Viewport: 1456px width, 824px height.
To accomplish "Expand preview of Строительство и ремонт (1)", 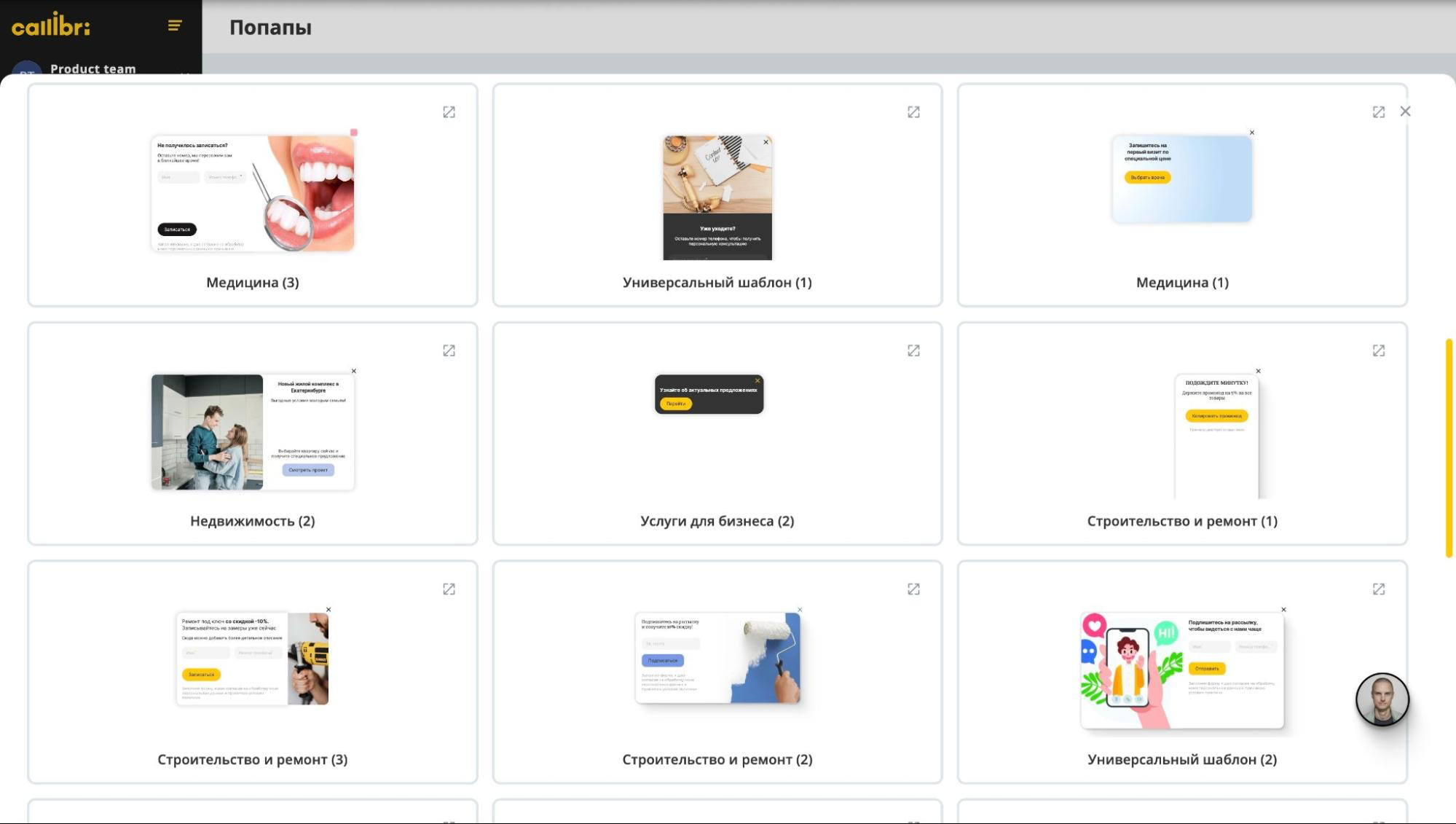I will coord(1378,351).
